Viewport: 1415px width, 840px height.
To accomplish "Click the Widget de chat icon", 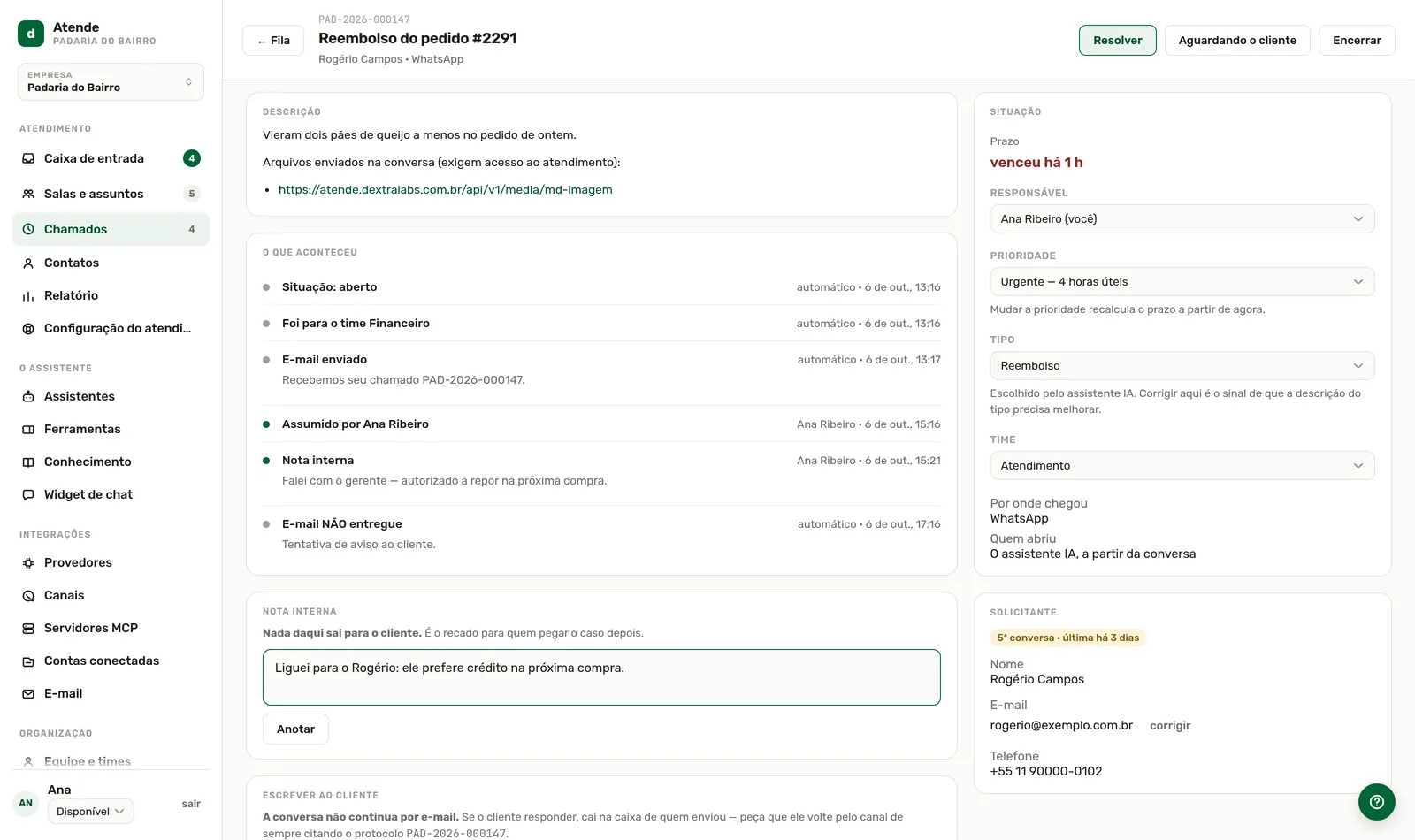I will [28, 494].
